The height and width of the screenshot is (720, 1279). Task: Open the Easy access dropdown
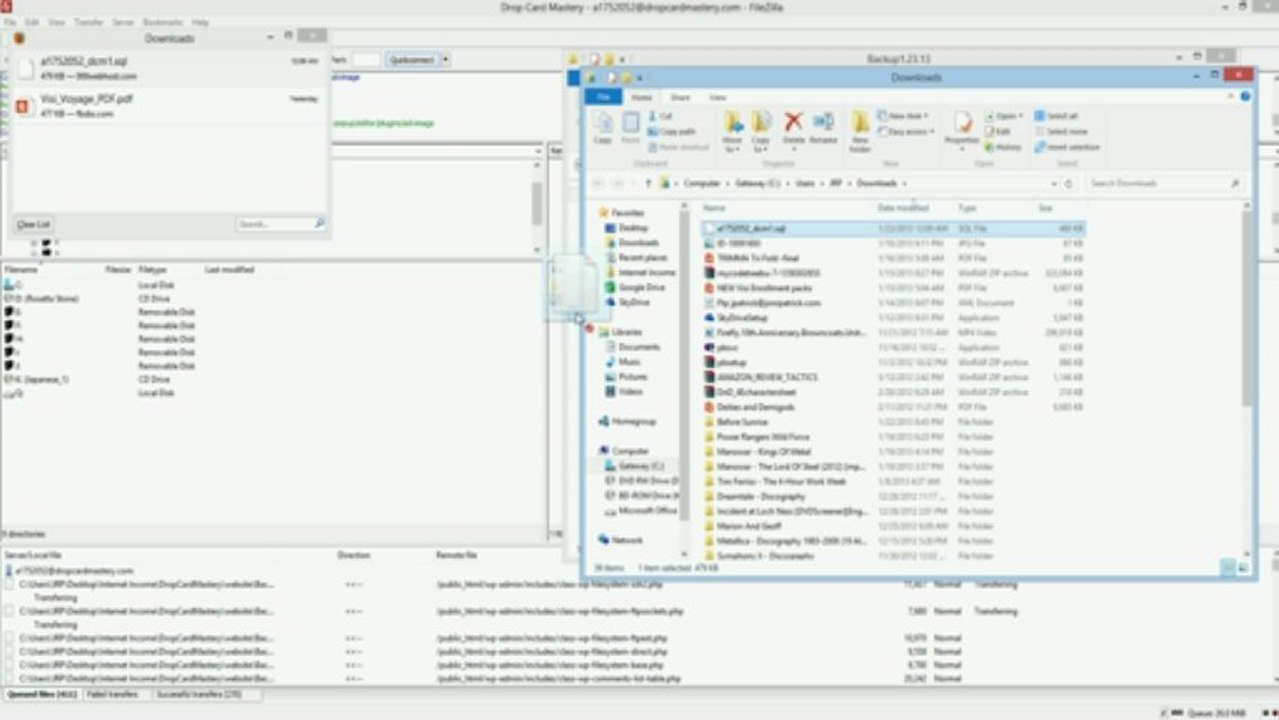pyautogui.click(x=906, y=131)
